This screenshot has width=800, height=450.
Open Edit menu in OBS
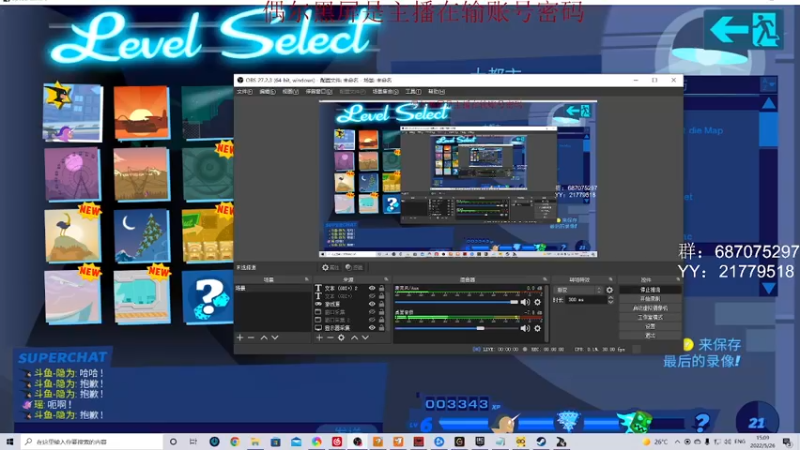267,92
